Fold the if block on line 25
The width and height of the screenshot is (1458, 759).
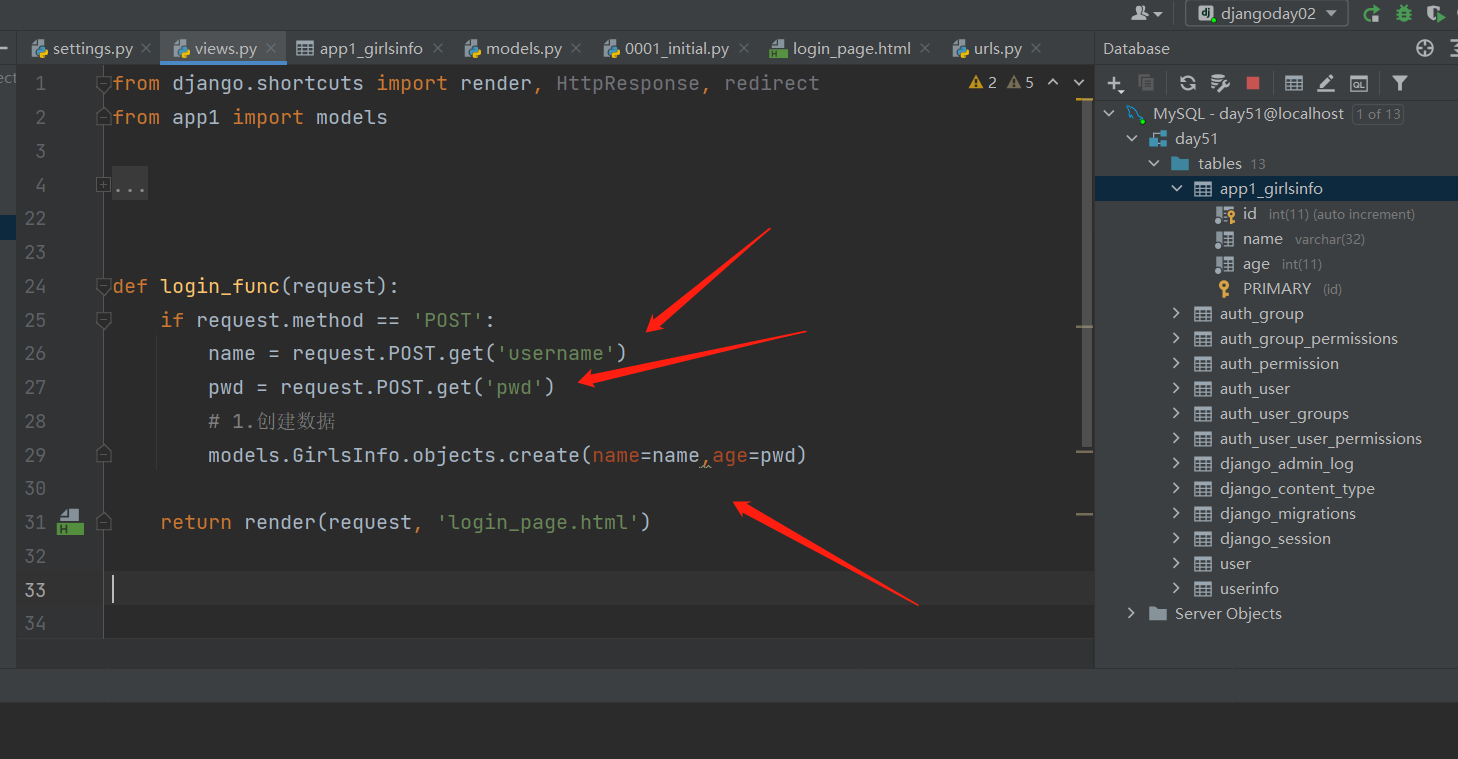pos(103,320)
